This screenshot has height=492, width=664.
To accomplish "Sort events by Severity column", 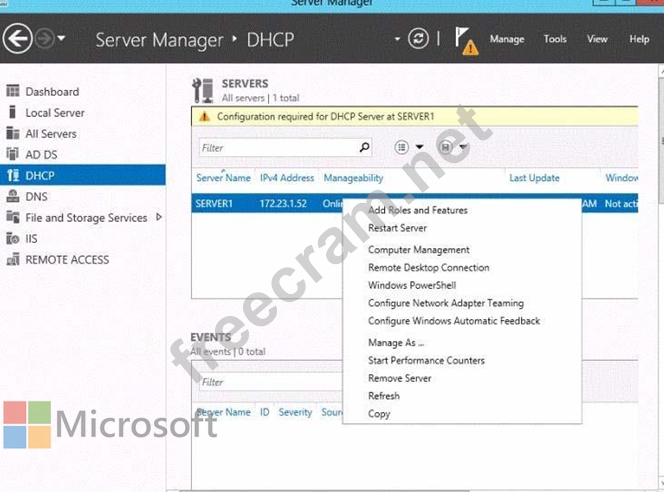I will [x=295, y=412].
